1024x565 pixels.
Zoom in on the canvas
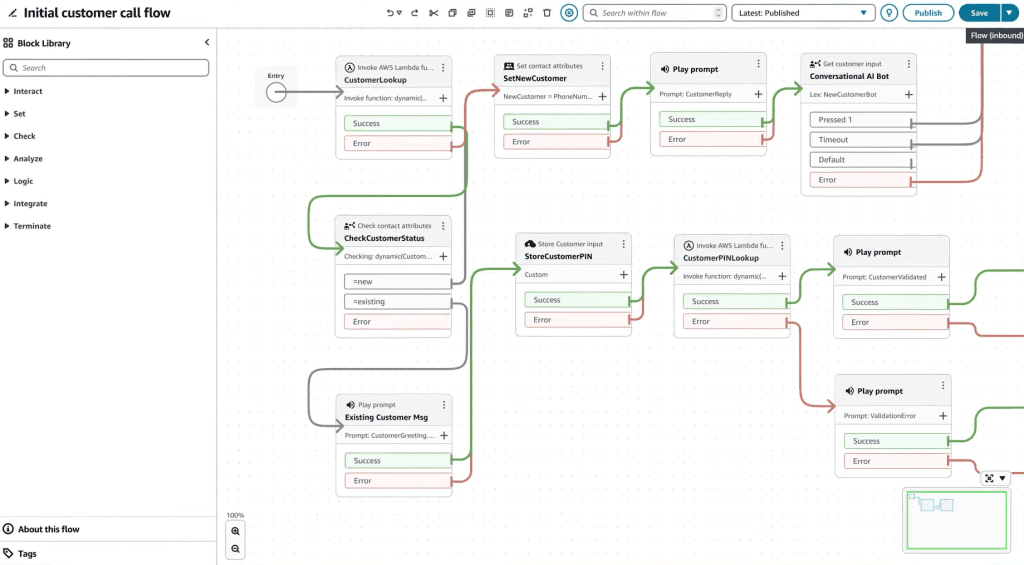pos(235,531)
